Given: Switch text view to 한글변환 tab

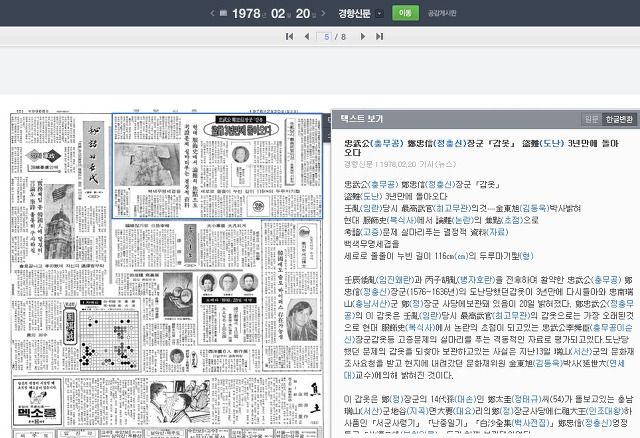Looking at the screenshot, I should pos(619,119).
